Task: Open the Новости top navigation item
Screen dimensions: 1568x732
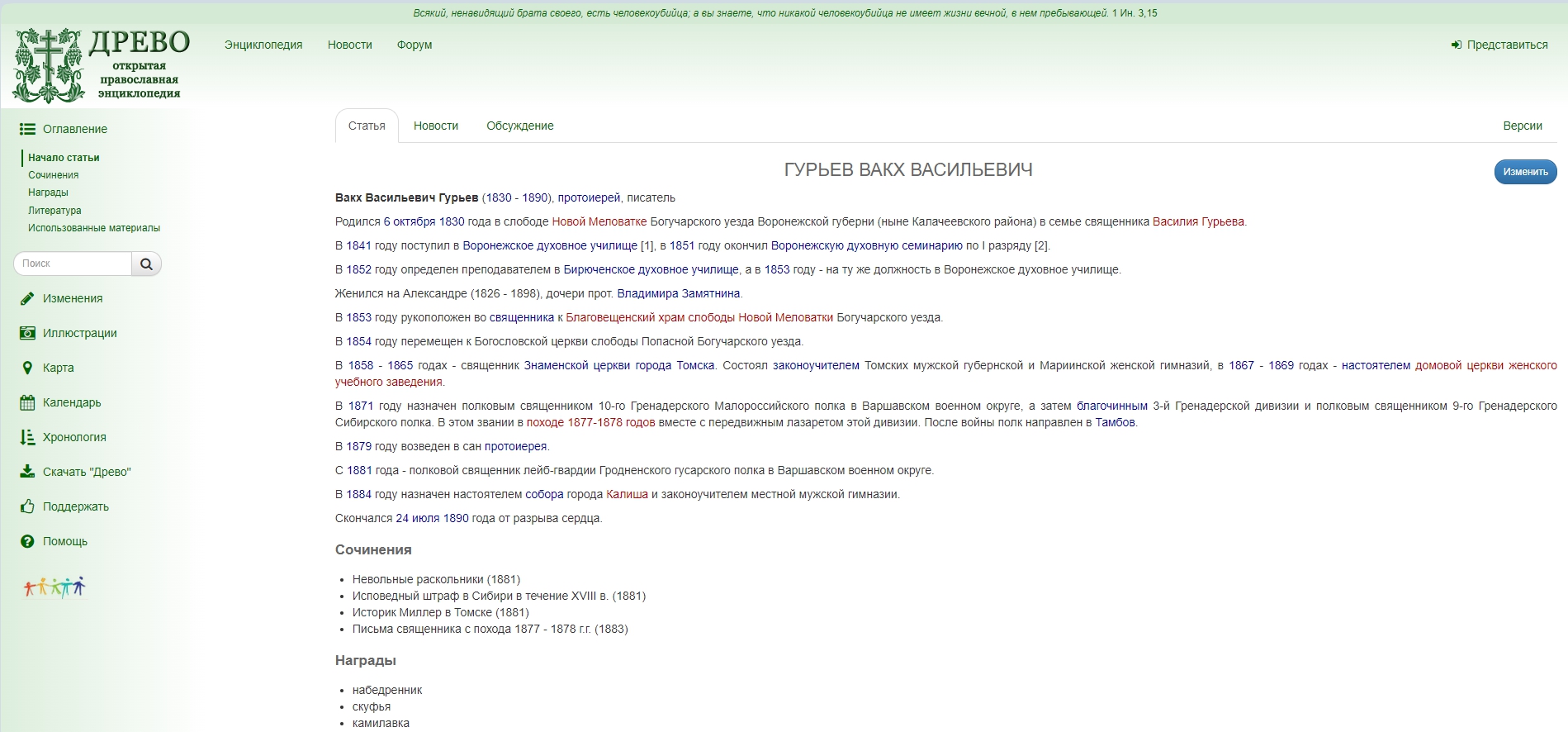Action: click(x=350, y=45)
